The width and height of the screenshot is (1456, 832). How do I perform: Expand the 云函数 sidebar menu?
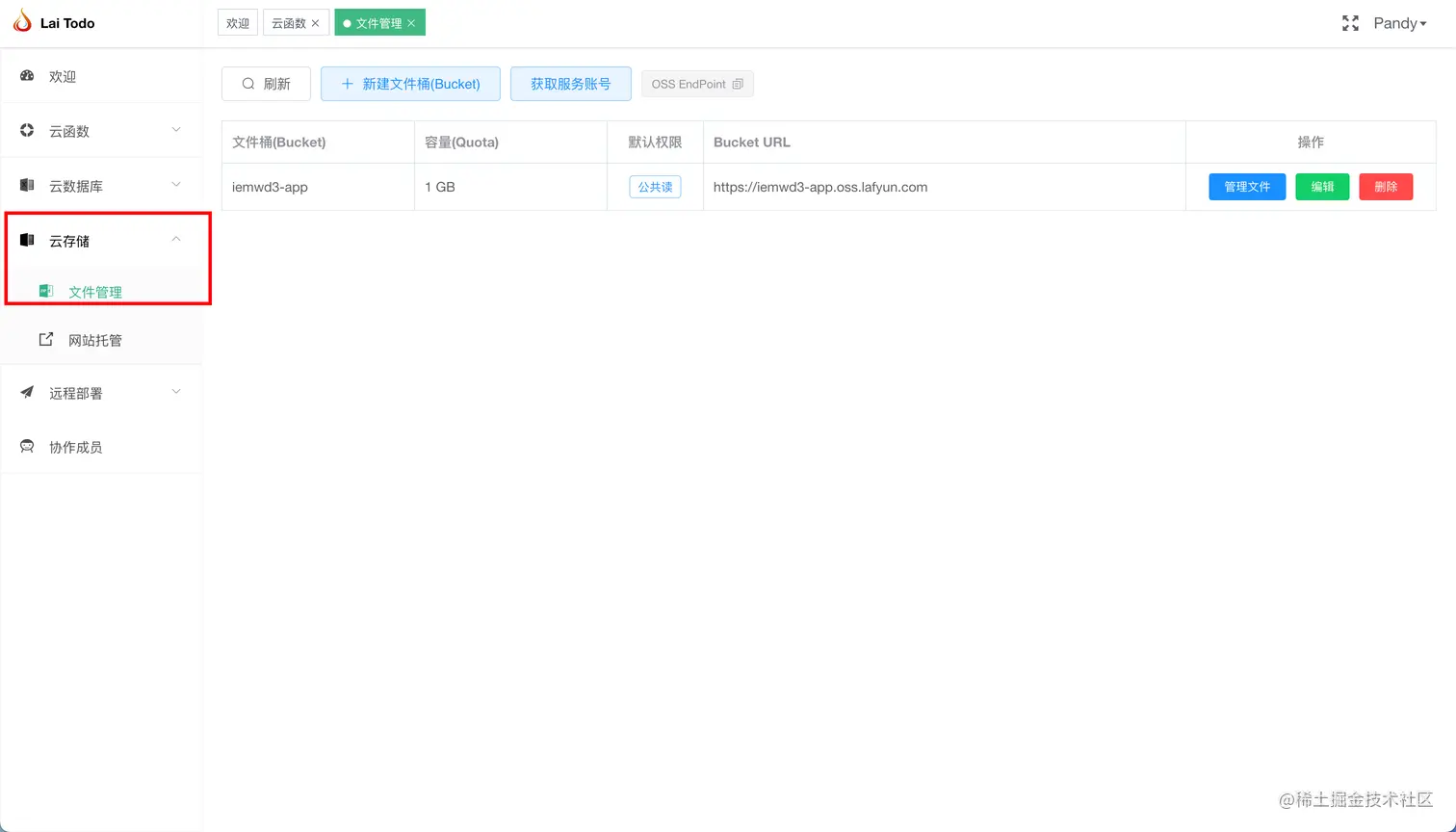click(101, 131)
